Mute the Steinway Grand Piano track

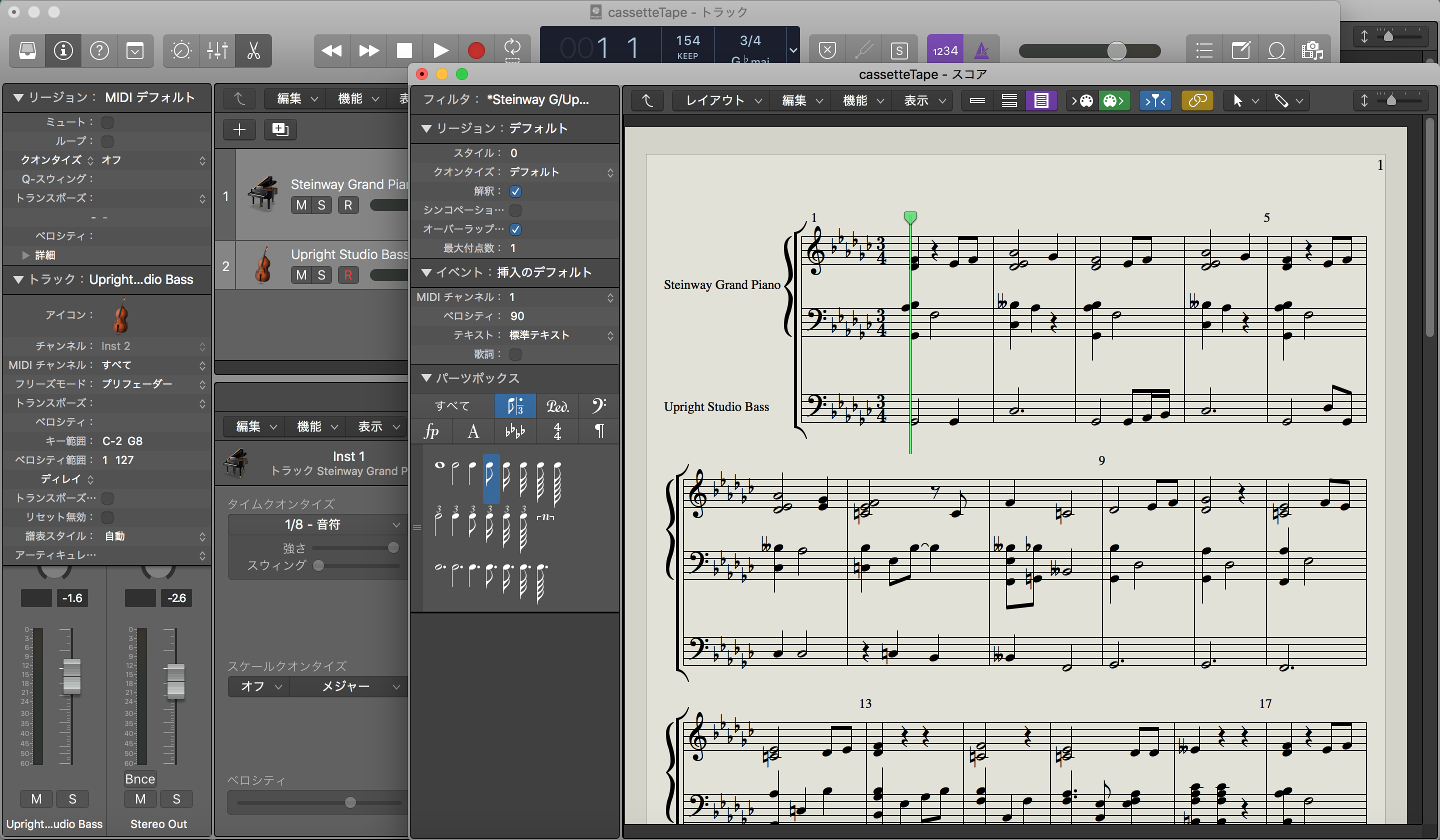[301, 205]
